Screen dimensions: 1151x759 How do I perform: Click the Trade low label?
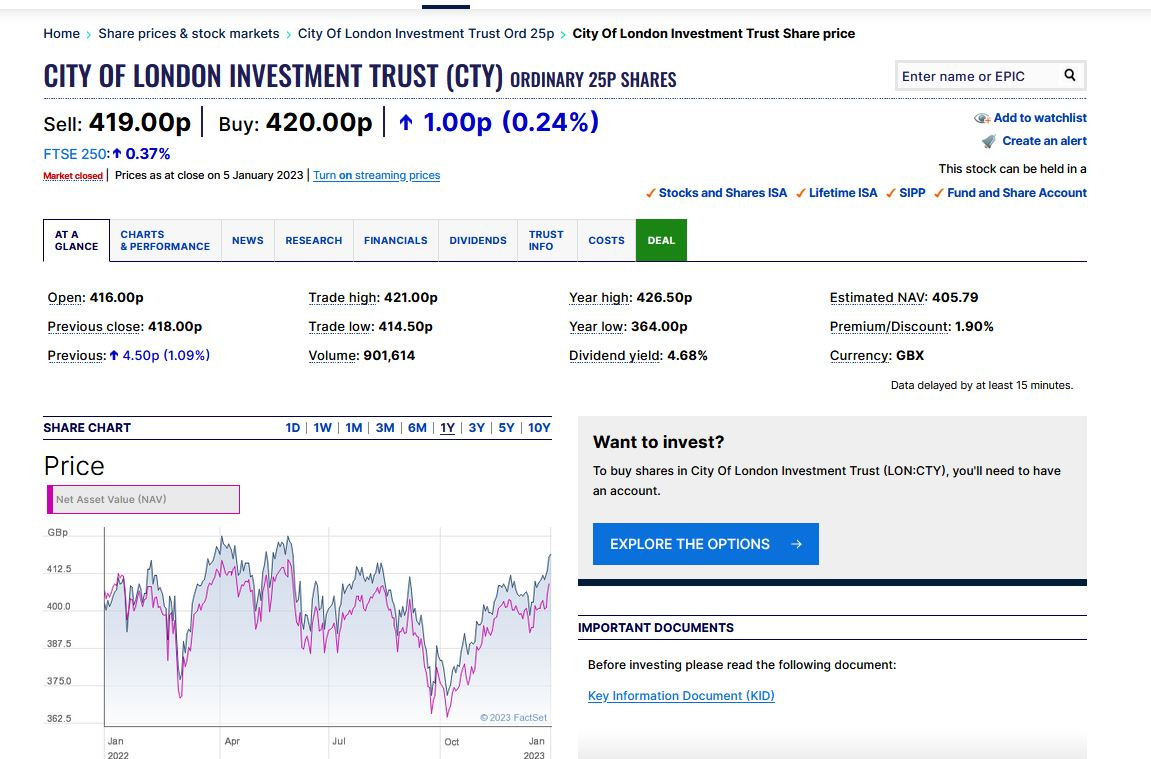[341, 327]
